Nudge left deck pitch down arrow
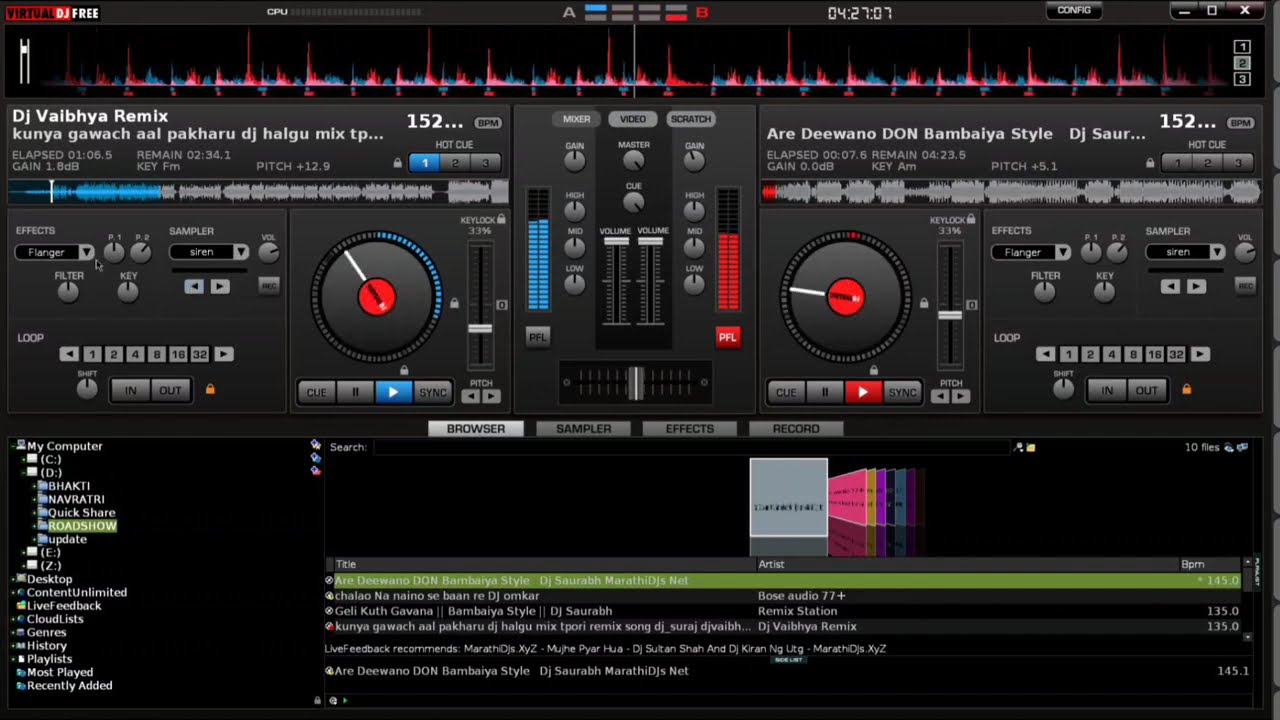1280x720 pixels. [471, 397]
